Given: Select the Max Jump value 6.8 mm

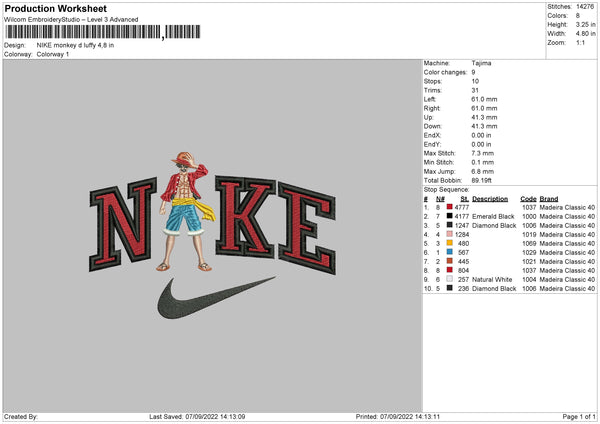Looking at the screenshot, I should (x=482, y=171).
